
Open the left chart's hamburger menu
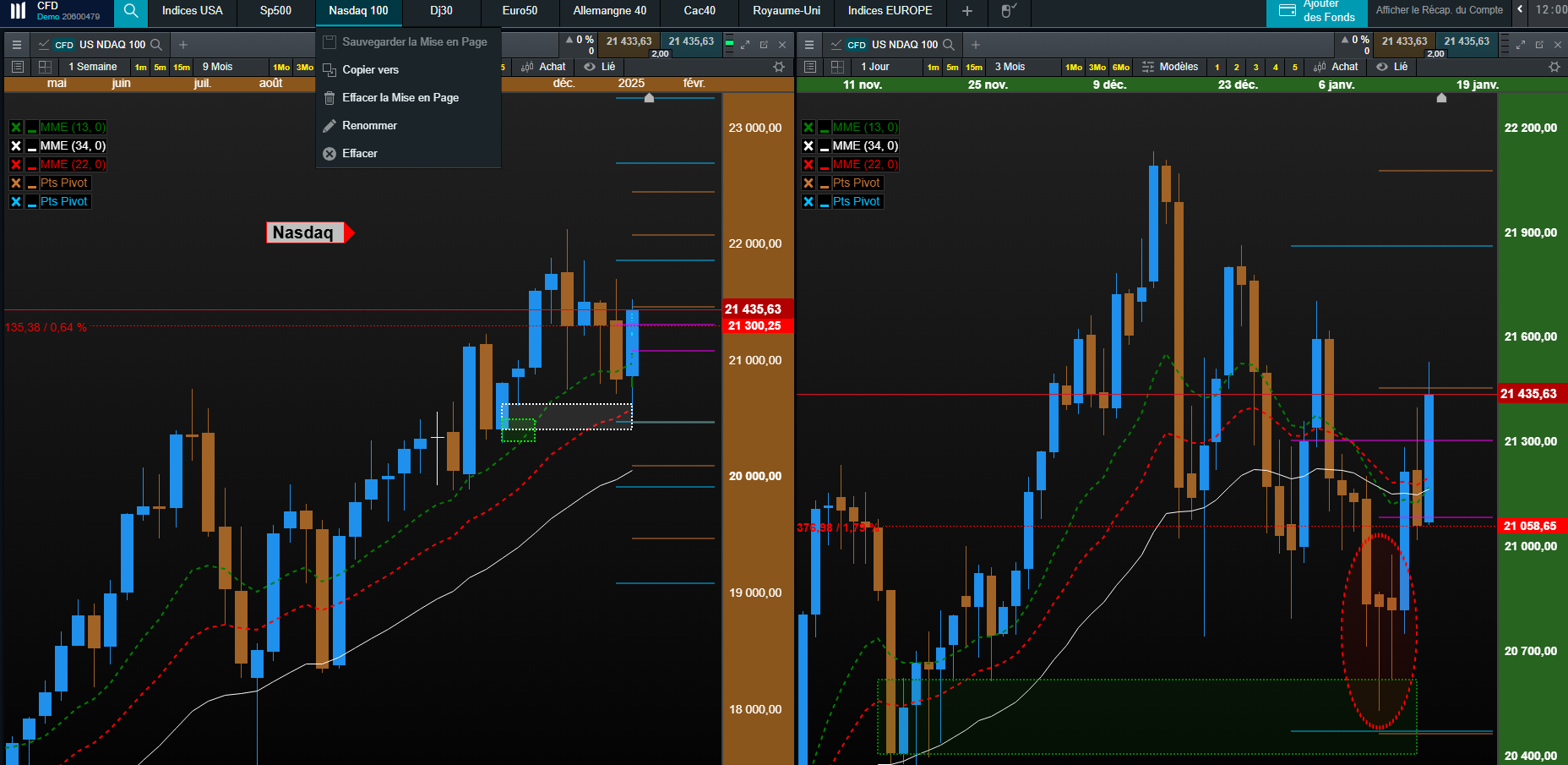17,45
